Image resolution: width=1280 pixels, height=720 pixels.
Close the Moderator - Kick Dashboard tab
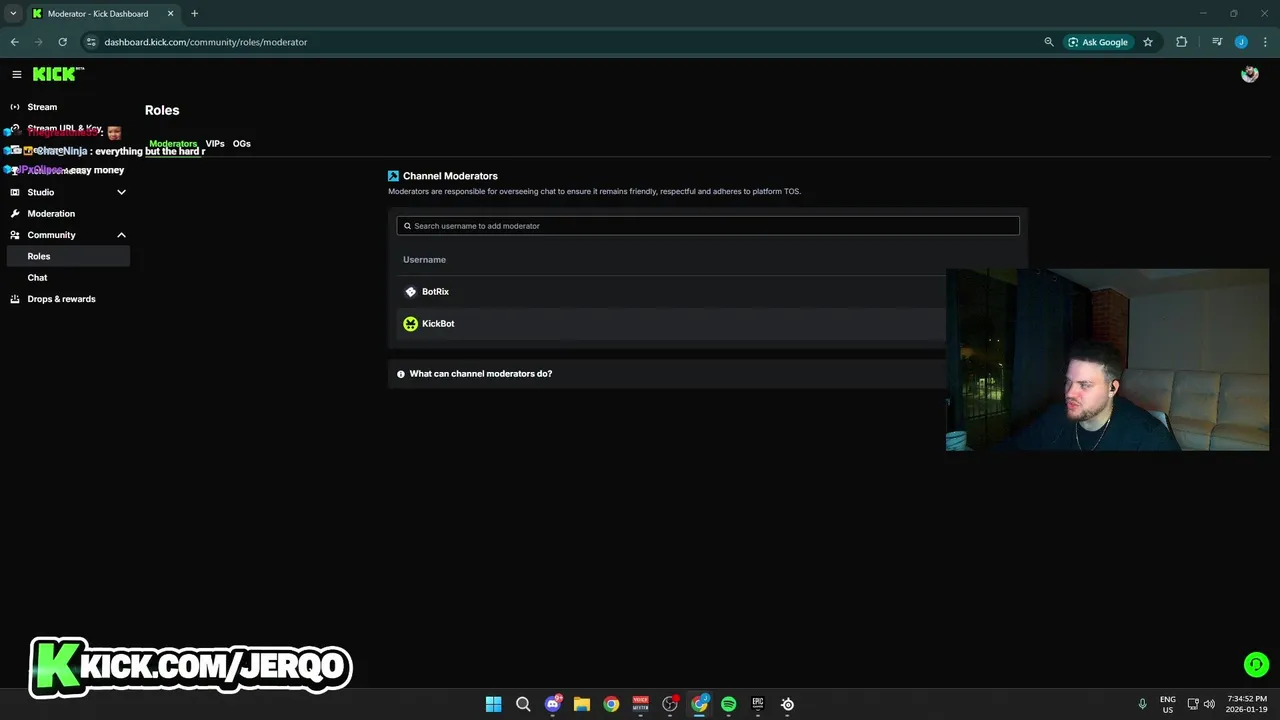coord(172,14)
